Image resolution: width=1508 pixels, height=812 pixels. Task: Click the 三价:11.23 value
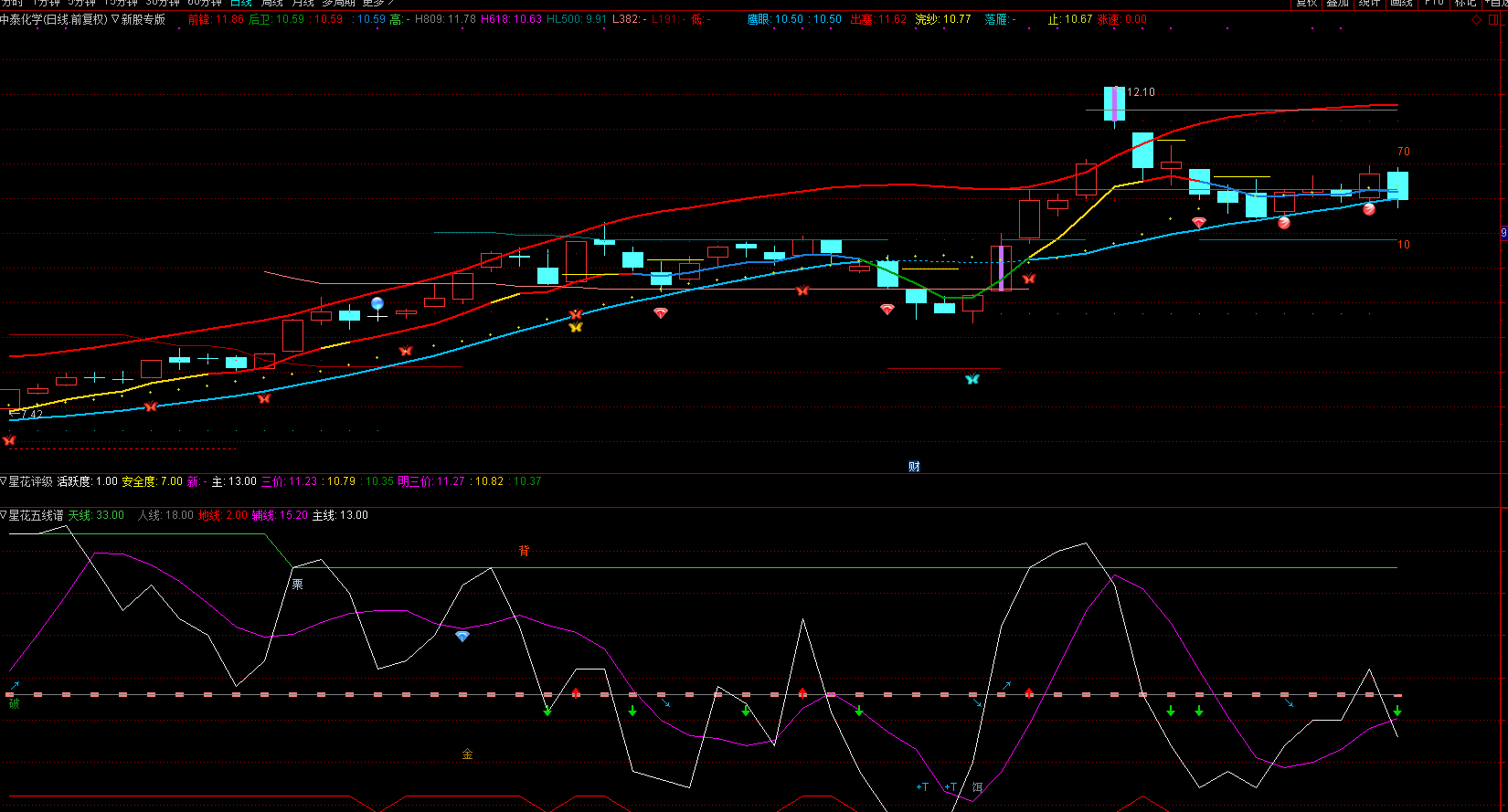[x=289, y=481]
